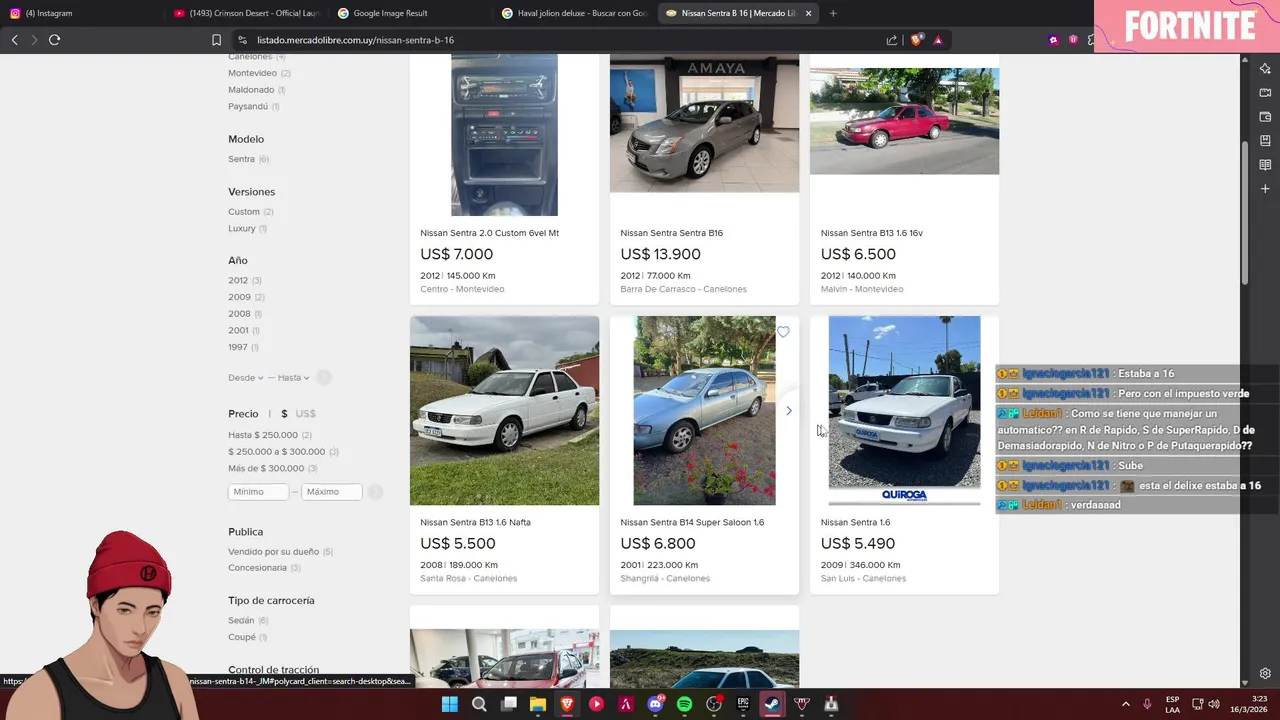Click the Mínimo price field
The width and height of the screenshot is (1280, 720).
click(258, 492)
